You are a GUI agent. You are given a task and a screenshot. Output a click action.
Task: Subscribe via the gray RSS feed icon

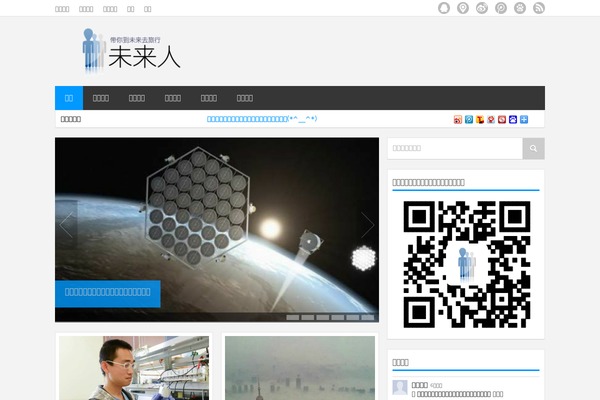pos(539,8)
